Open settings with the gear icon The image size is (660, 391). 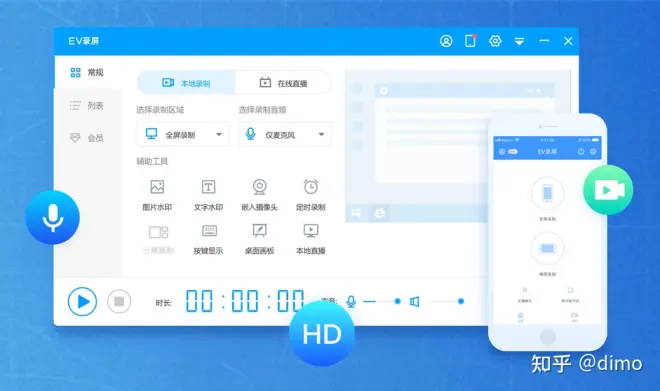click(495, 41)
